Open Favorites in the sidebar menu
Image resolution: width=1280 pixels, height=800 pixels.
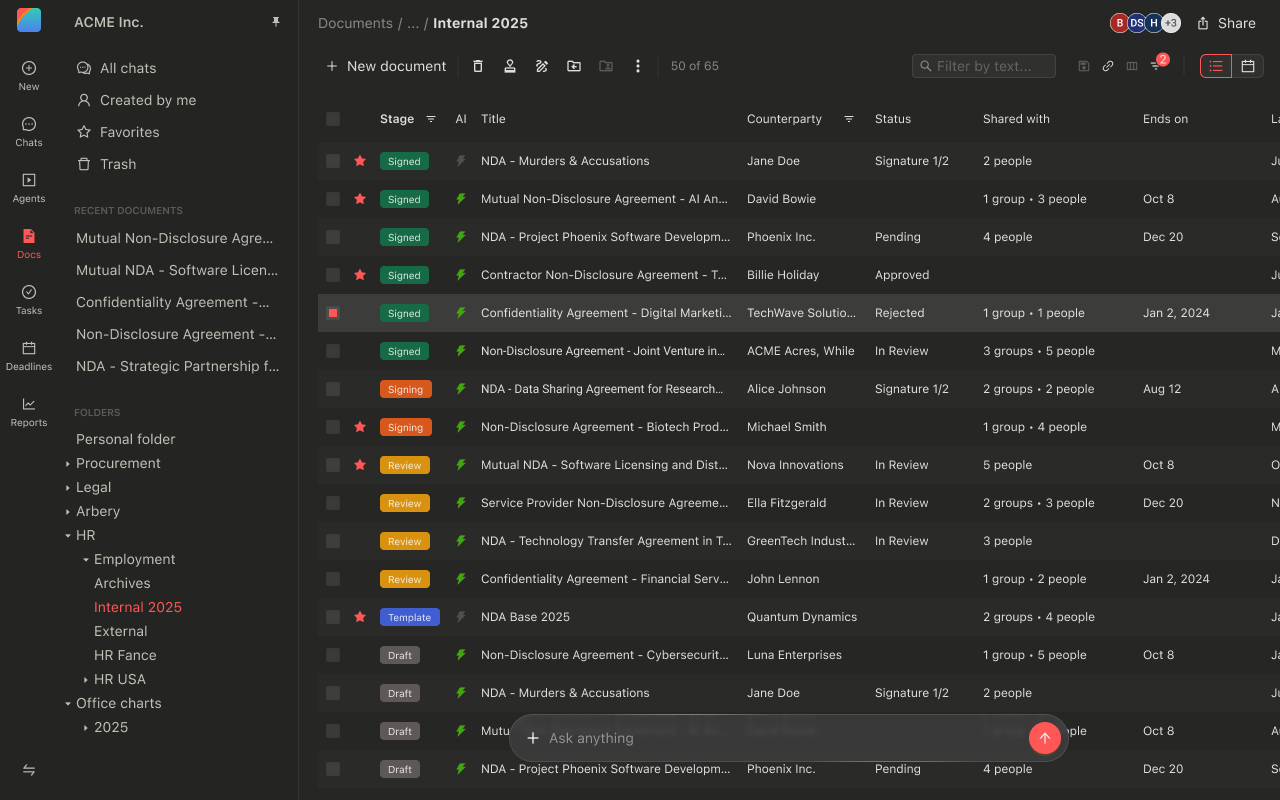click(x=129, y=132)
